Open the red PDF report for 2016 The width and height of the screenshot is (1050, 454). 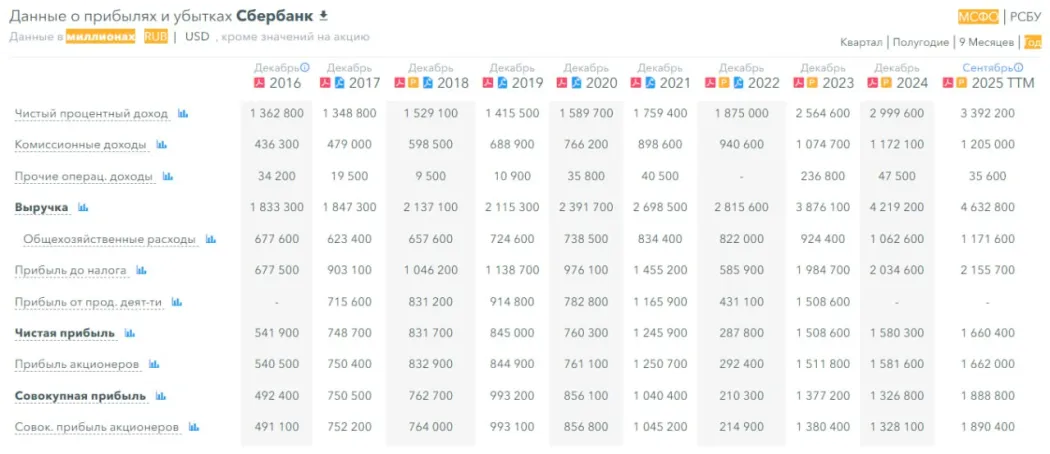[x=260, y=83]
